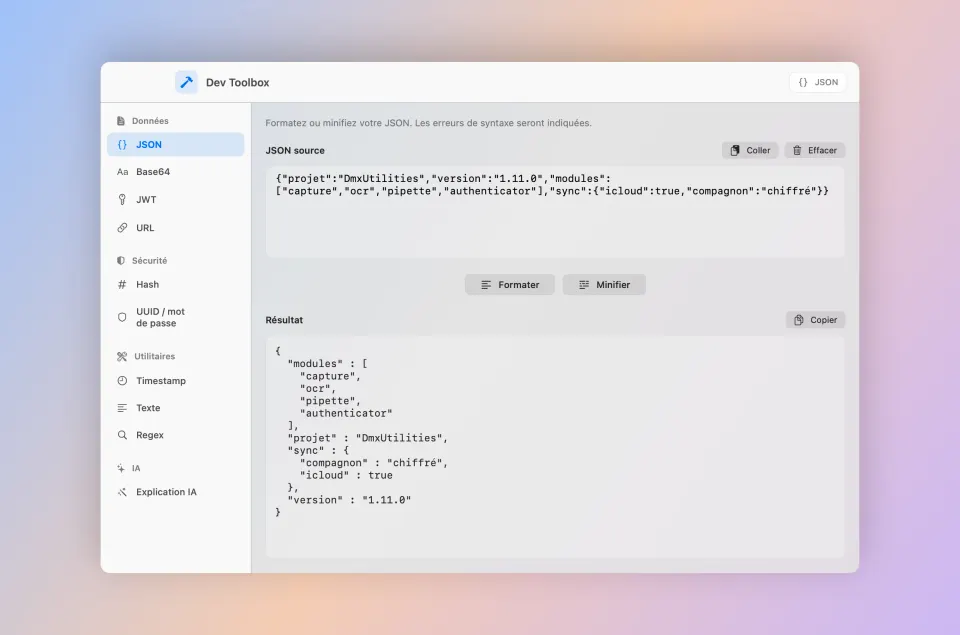This screenshot has width=960, height=635.
Task: Click the Texte lines icon
Action: [122, 408]
